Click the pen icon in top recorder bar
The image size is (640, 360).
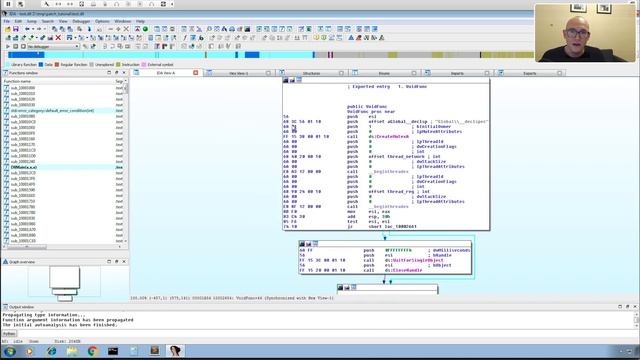click(x=47, y=4)
